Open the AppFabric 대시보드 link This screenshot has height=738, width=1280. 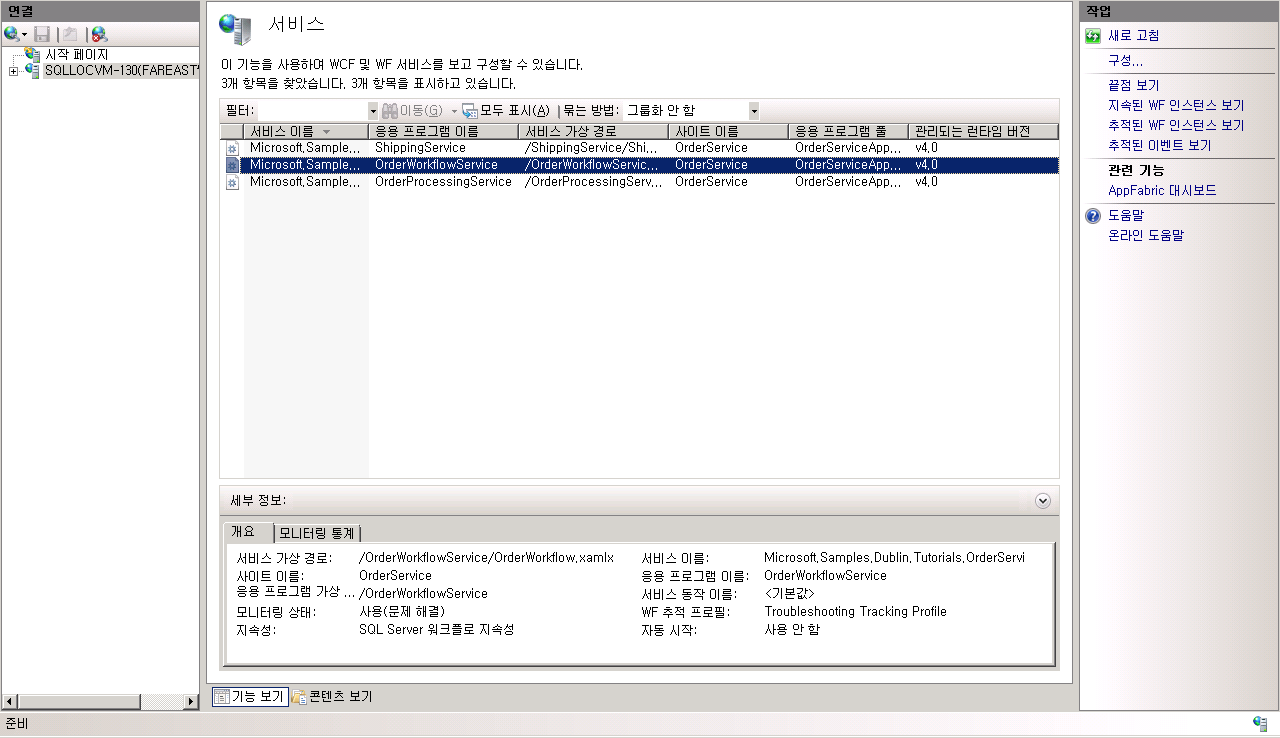pos(1162,191)
